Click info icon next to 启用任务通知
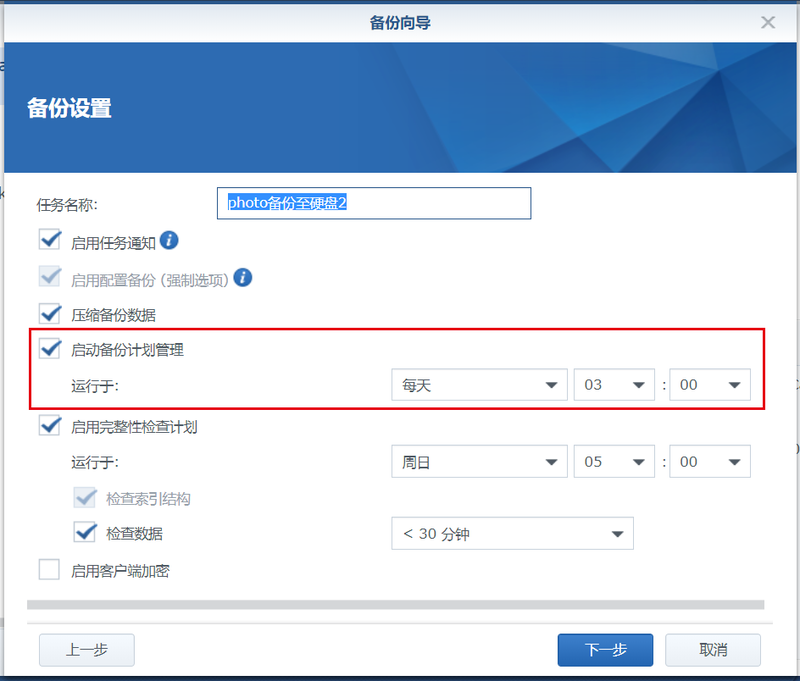Viewport: 800px width, 681px height. pyautogui.click(x=169, y=240)
